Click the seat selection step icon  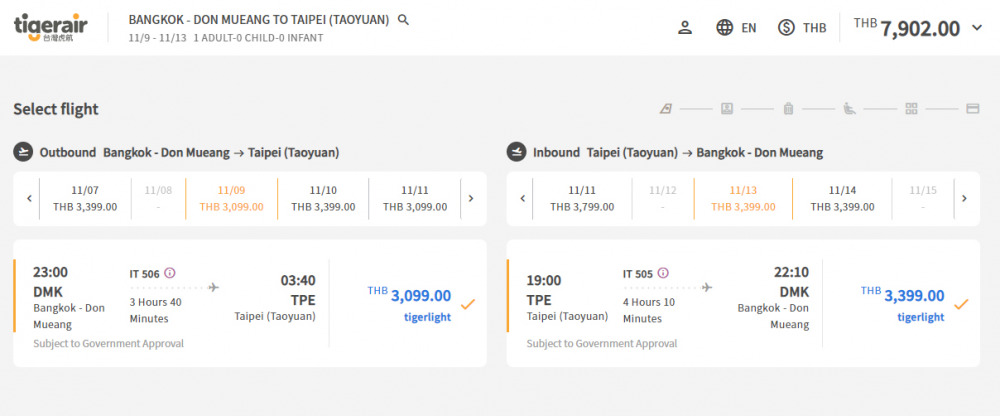[849, 109]
